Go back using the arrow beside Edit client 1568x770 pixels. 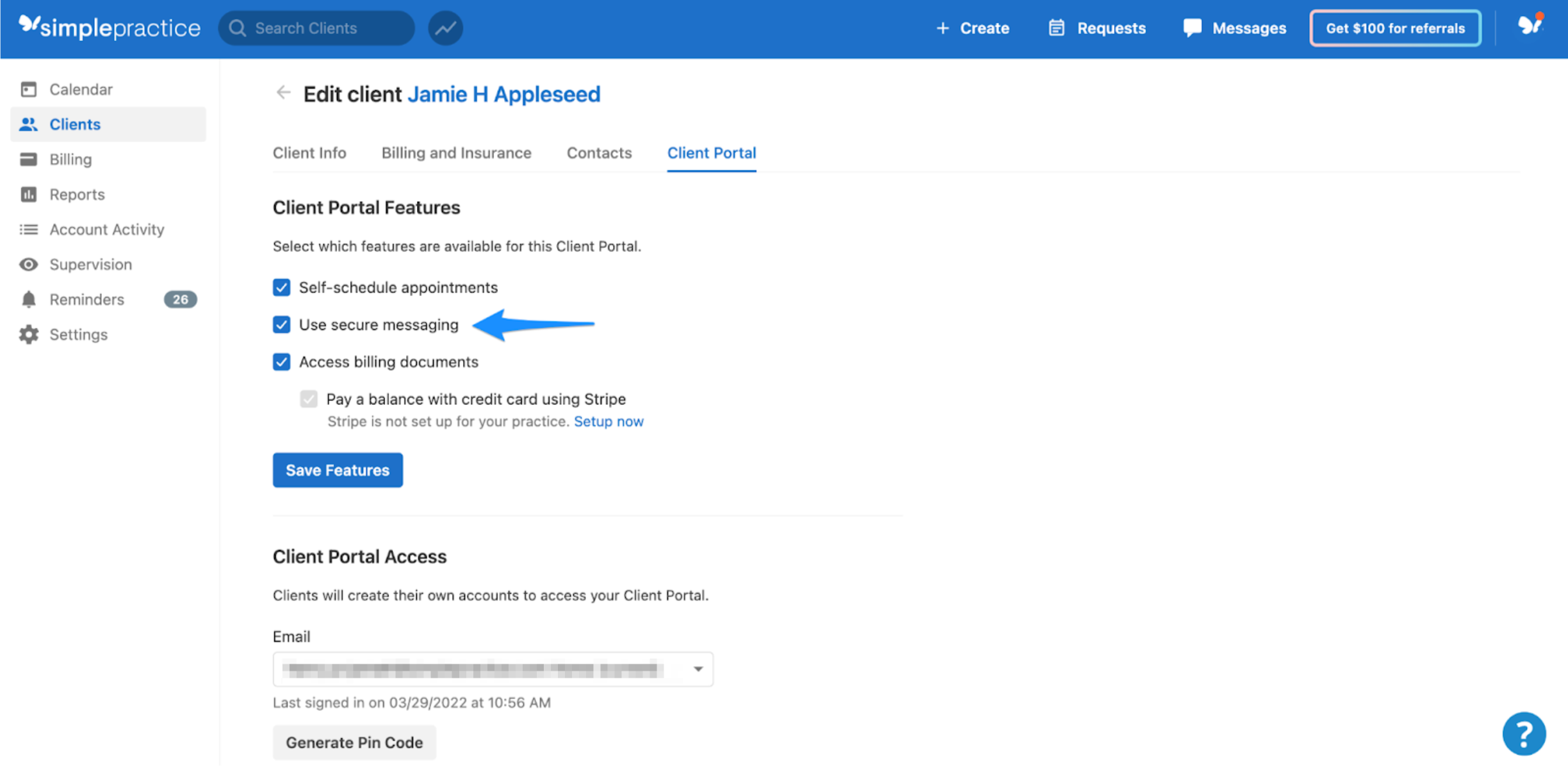point(283,93)
